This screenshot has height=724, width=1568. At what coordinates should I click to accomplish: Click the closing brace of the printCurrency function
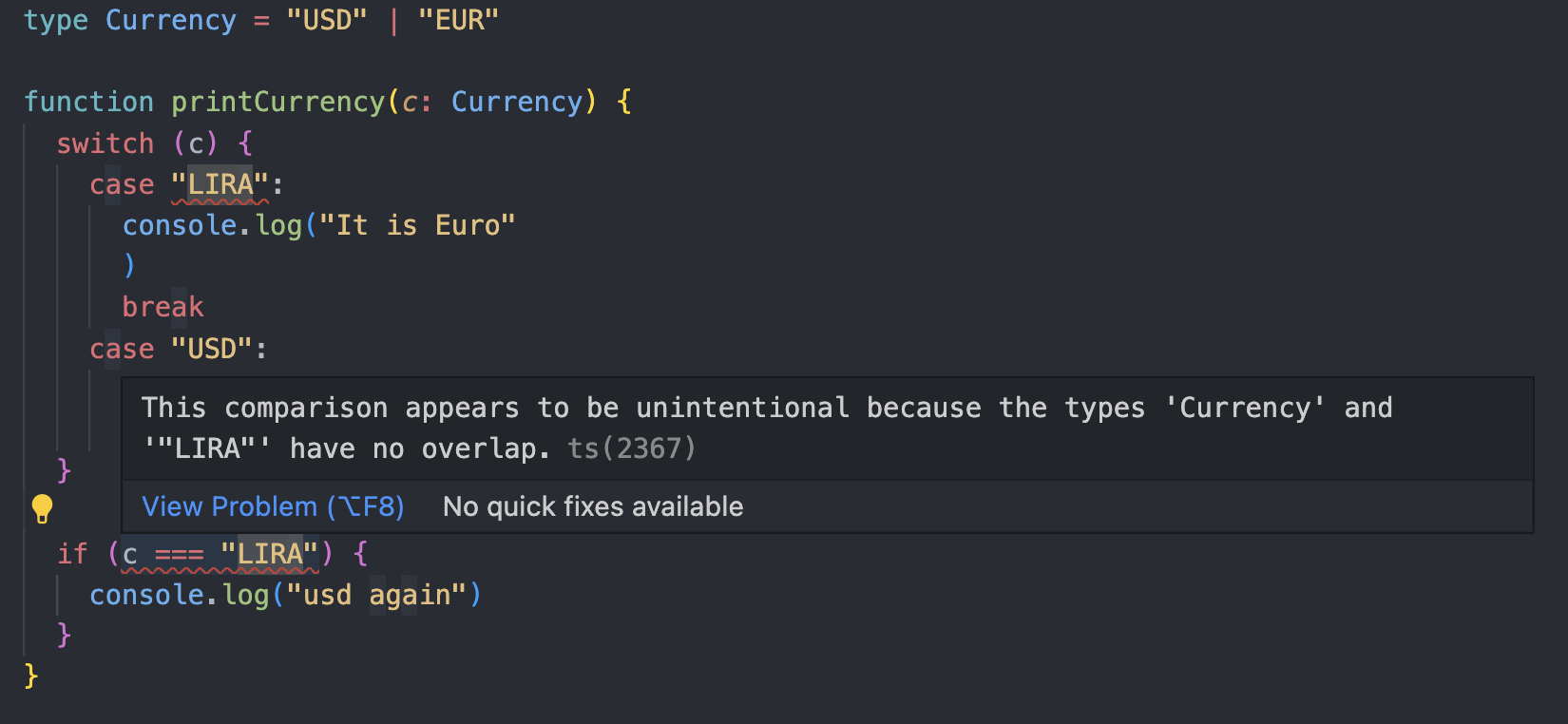click(31, 676)
